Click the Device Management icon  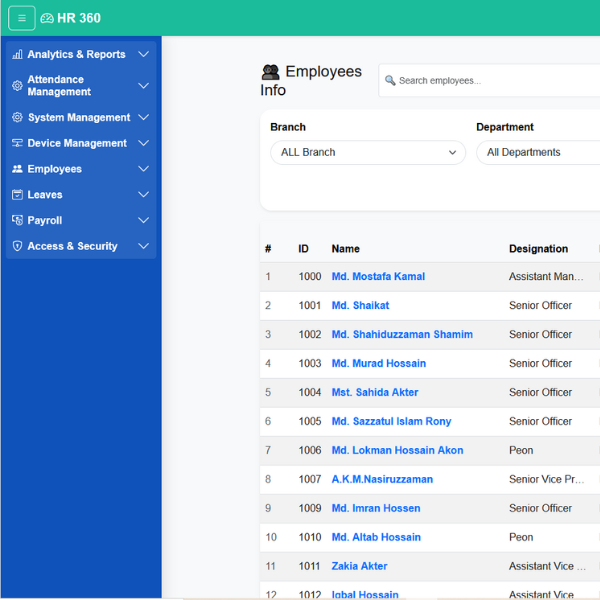(x=17, y=144)
